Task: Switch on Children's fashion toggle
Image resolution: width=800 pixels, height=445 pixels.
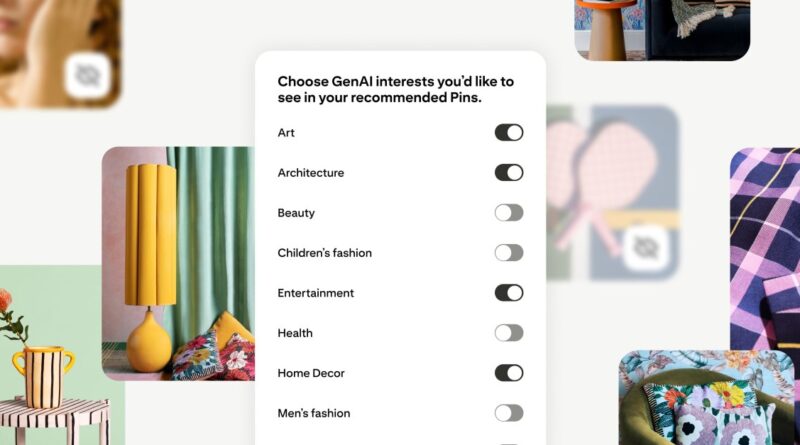Action: coord(509,253)
